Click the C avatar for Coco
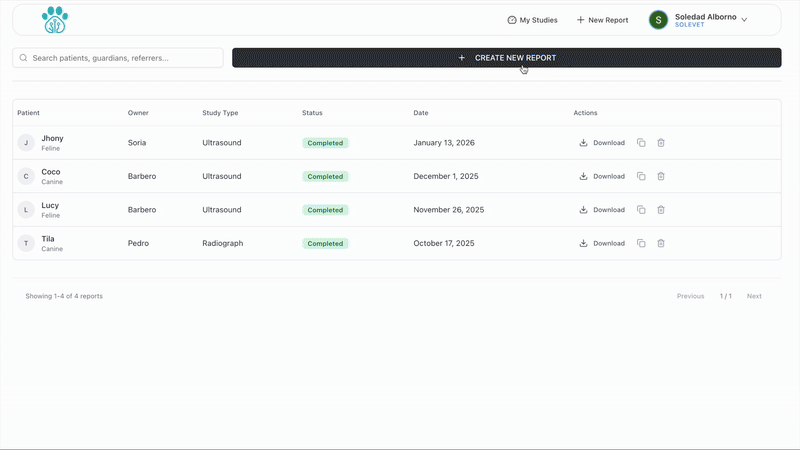800x450 pixels. (x=26, y=177)
